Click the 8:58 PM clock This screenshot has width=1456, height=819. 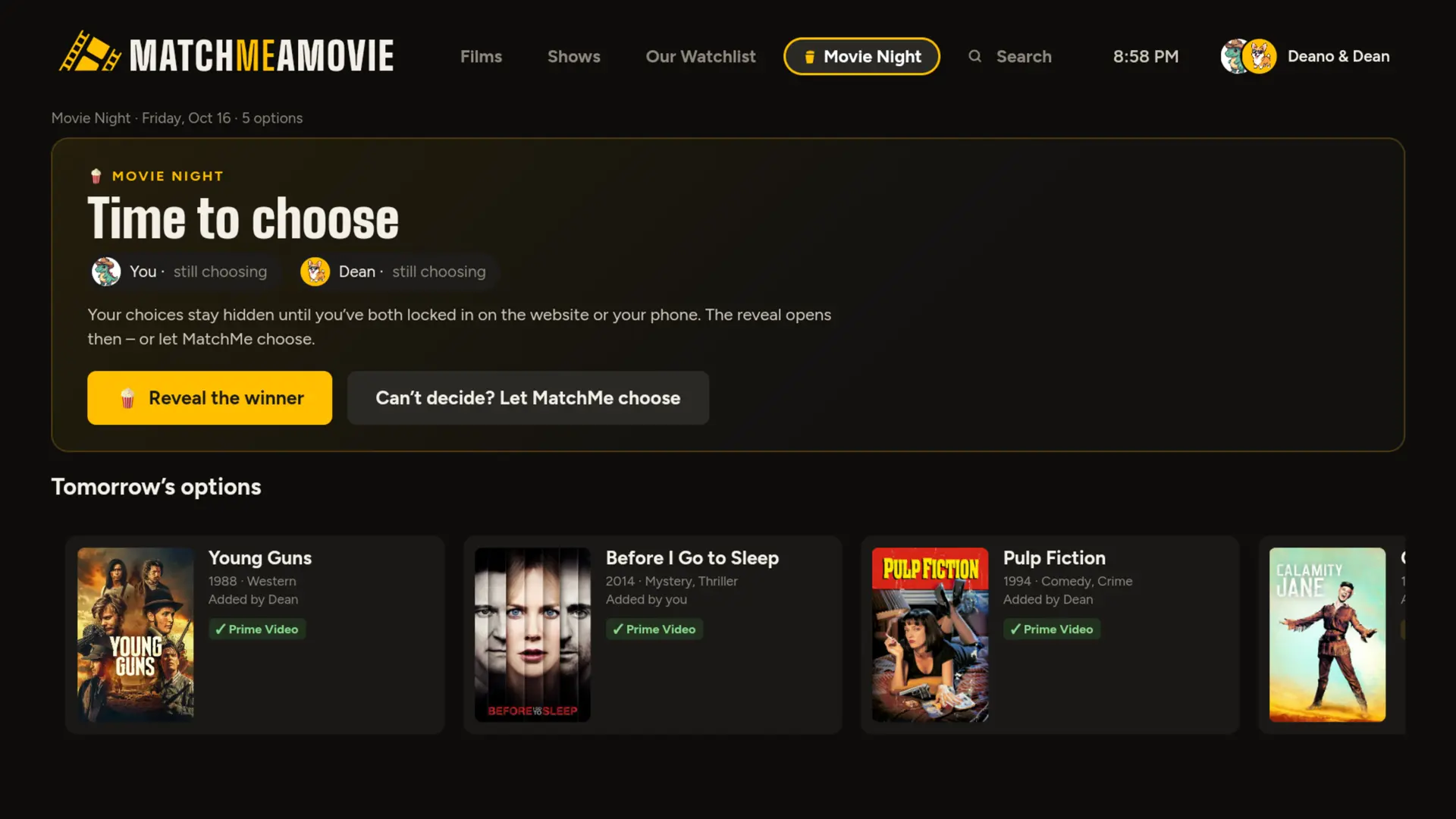(x=1145, y=56)
